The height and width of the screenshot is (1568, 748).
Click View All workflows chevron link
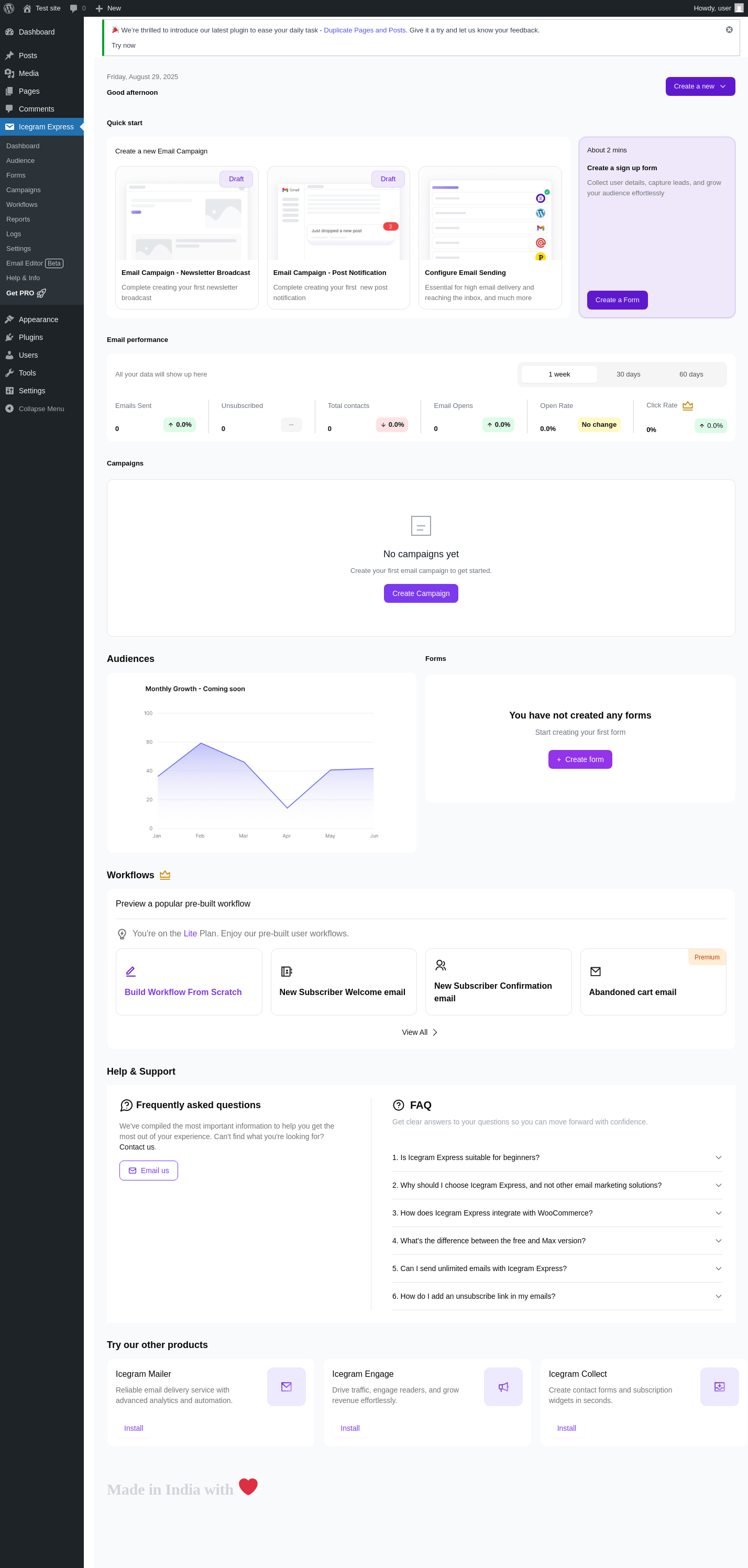[420, 1032]
